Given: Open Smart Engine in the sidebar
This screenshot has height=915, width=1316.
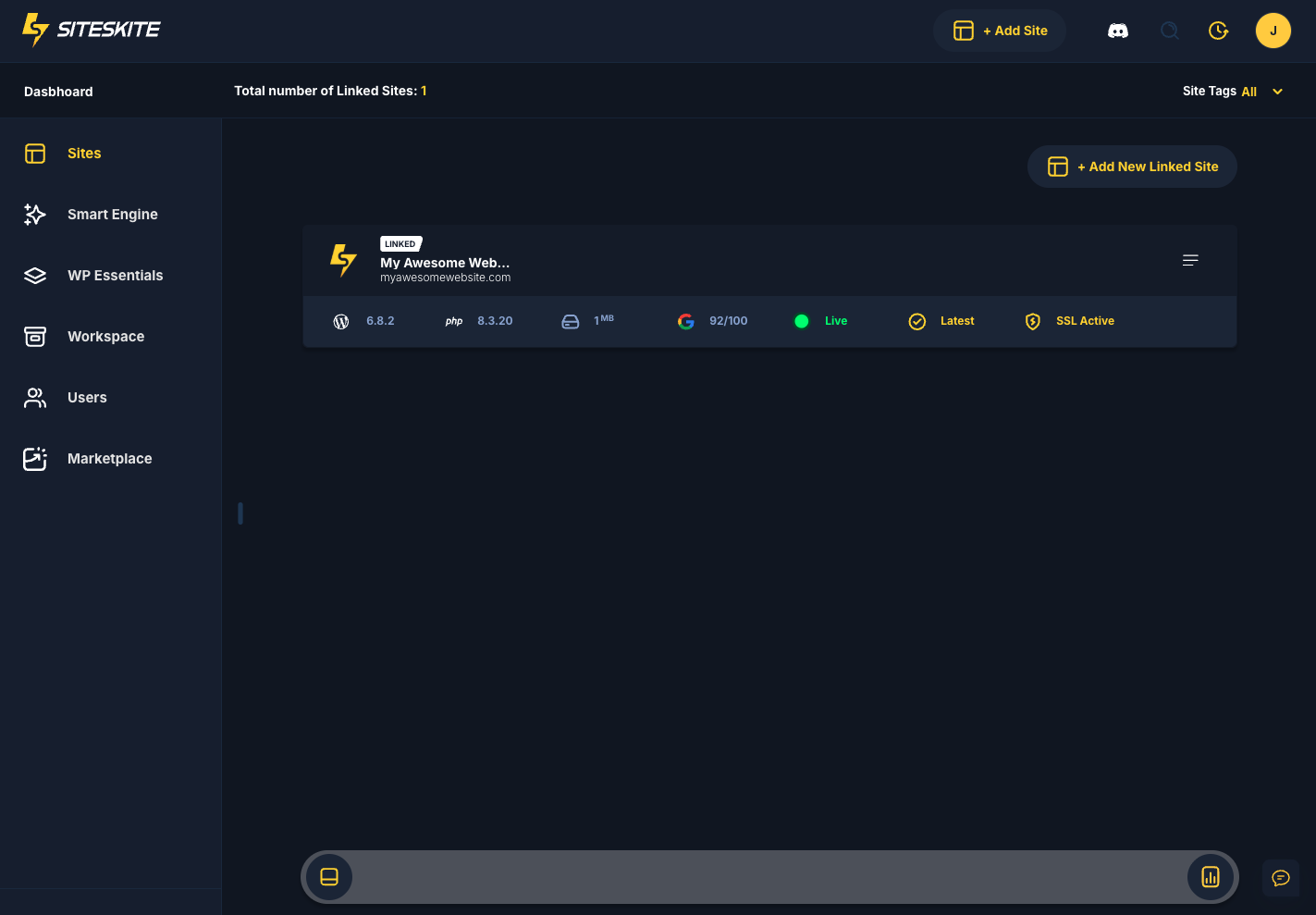Looking at the screenshot, I should [x=112, y=215].
